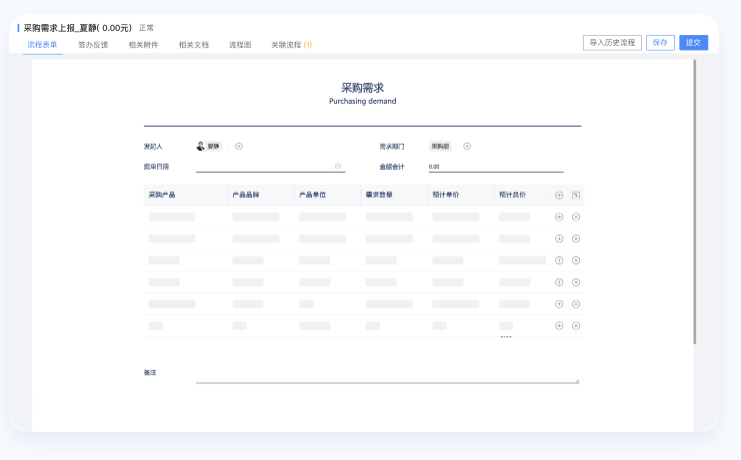Click the add icon next to 需求部门
Screen dimensions: 741x460
pyautogui.click(x=467, y=146)
